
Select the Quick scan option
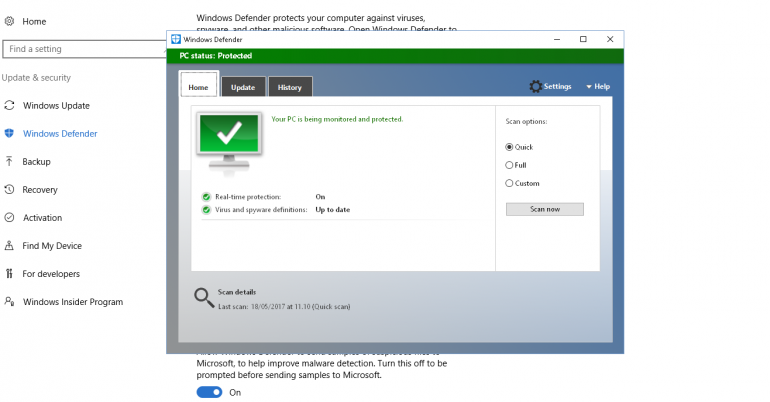509,147
